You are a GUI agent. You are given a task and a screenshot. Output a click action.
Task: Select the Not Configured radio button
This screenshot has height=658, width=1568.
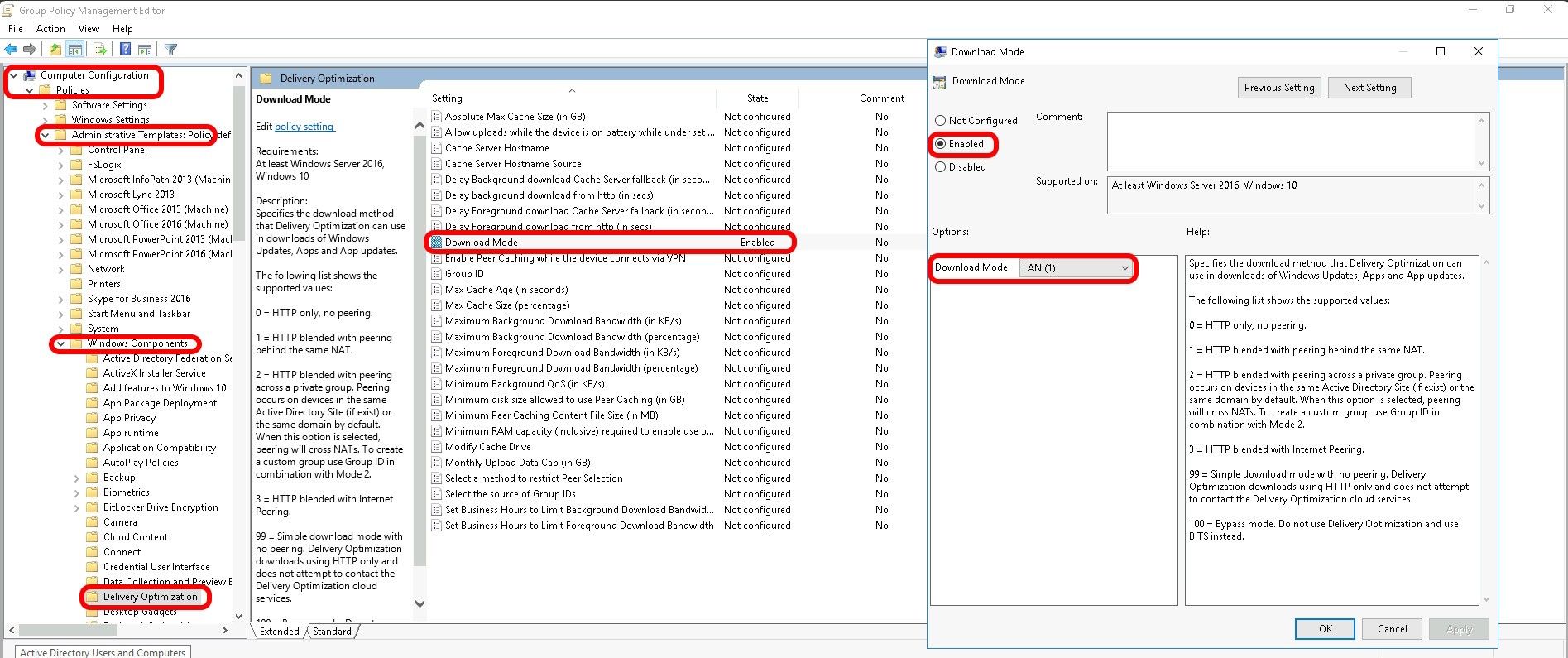940,121
